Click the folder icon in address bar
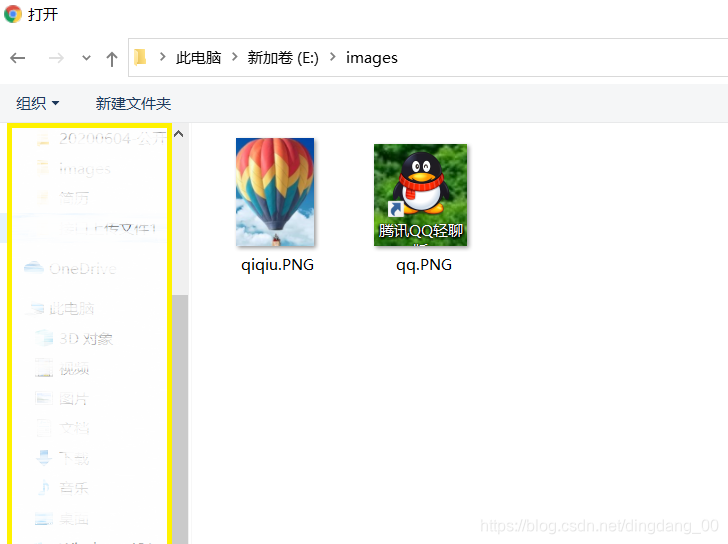The width and height of the screenshot is (728, 544). tap(140, 58)
